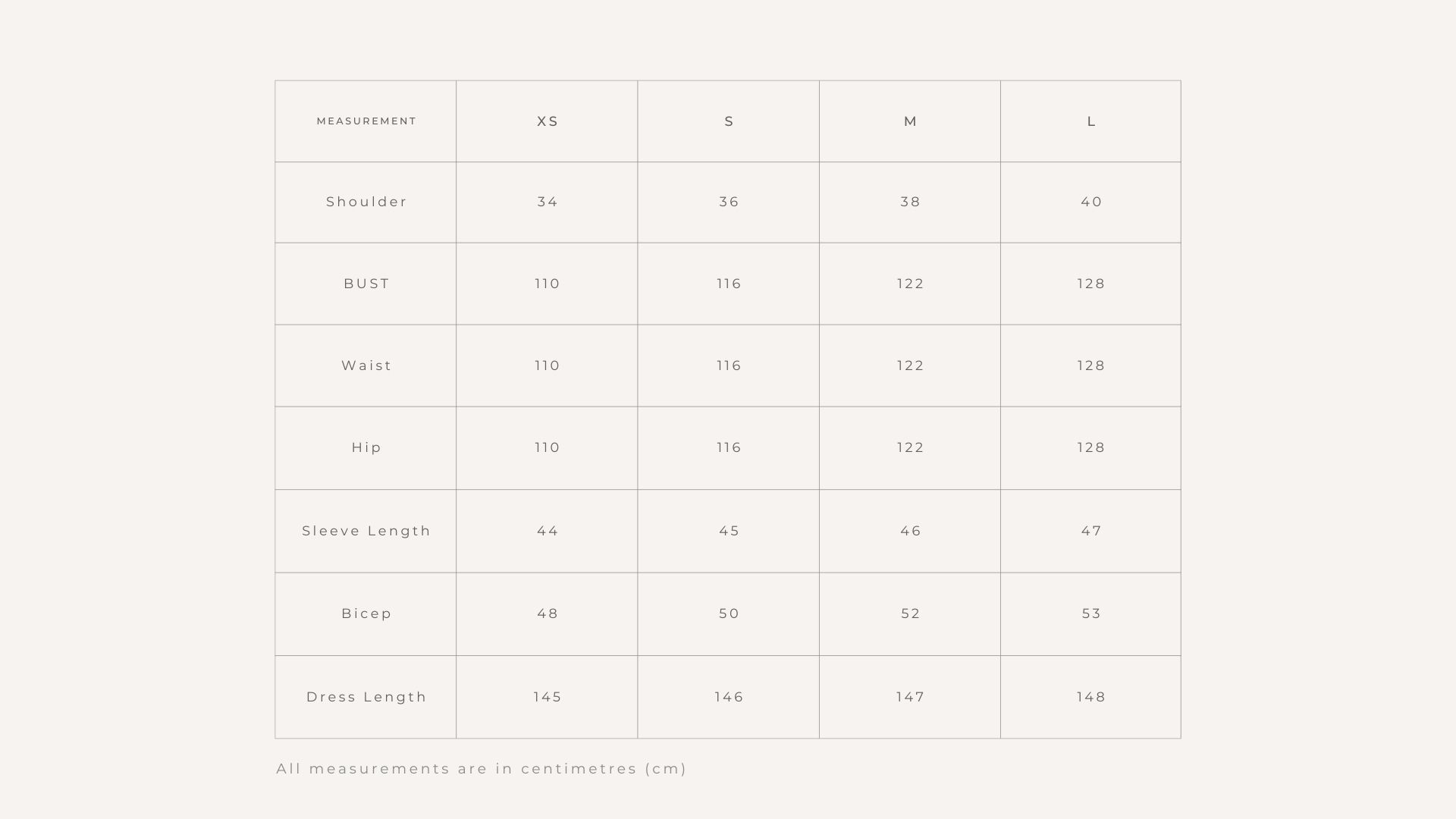The width and height of the screenshot is (1456, 819).
Task: Select the Bust value for size M
Action: tap(910, 284)
